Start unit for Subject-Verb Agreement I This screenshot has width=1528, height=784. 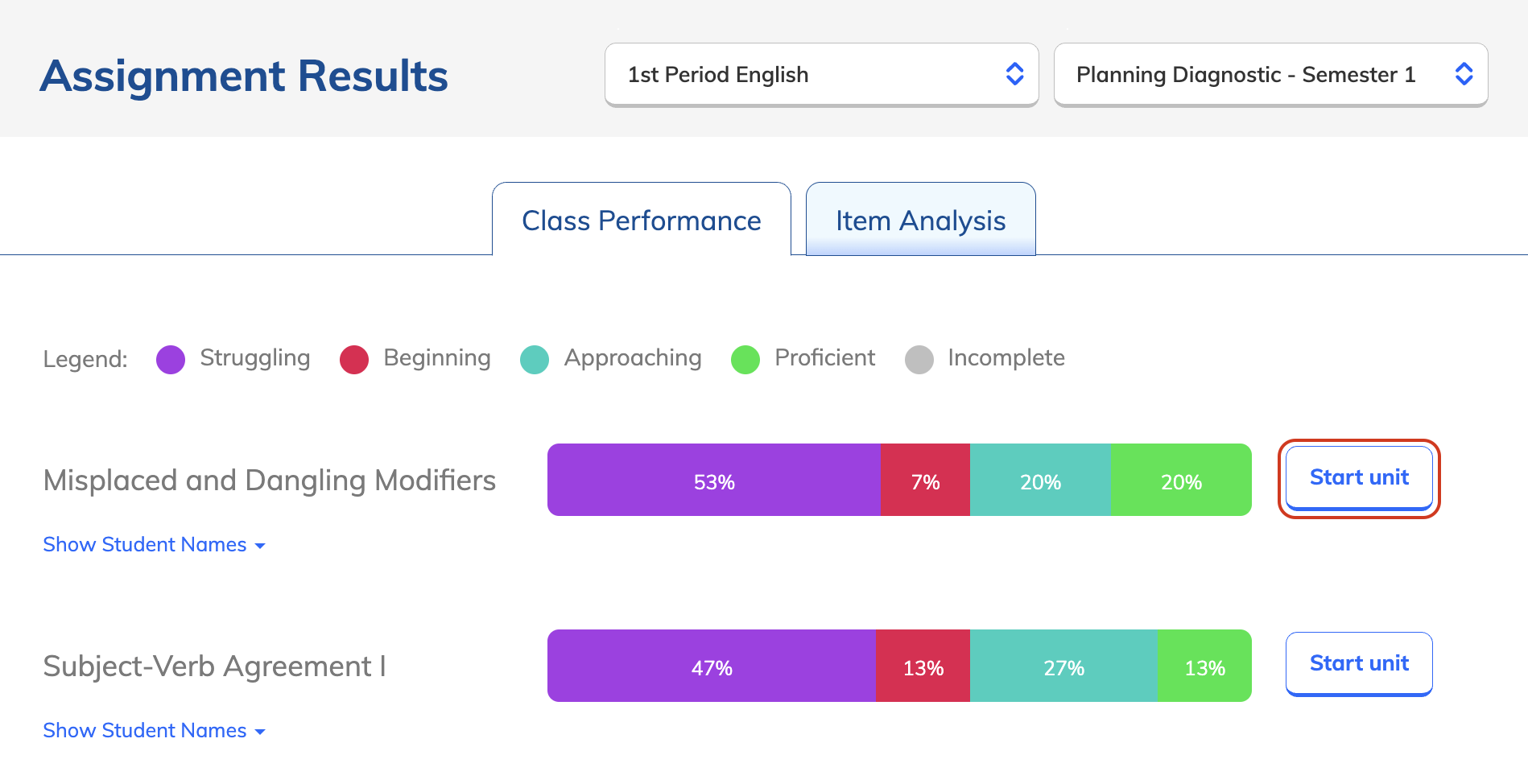[1359, 664]
